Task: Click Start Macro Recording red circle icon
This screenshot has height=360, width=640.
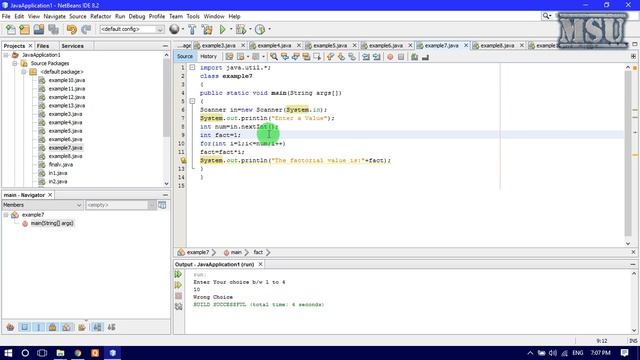Action: click(390, 57)
